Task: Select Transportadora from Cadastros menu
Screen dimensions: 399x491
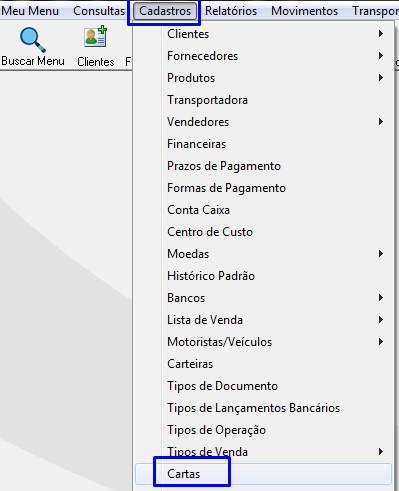Action: (x=263, y=100)
